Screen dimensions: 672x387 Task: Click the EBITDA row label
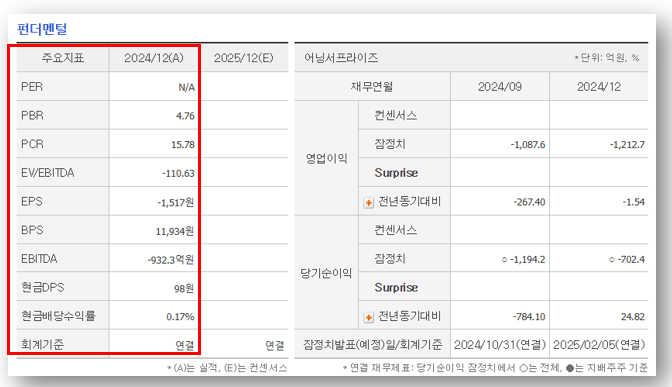39,259
